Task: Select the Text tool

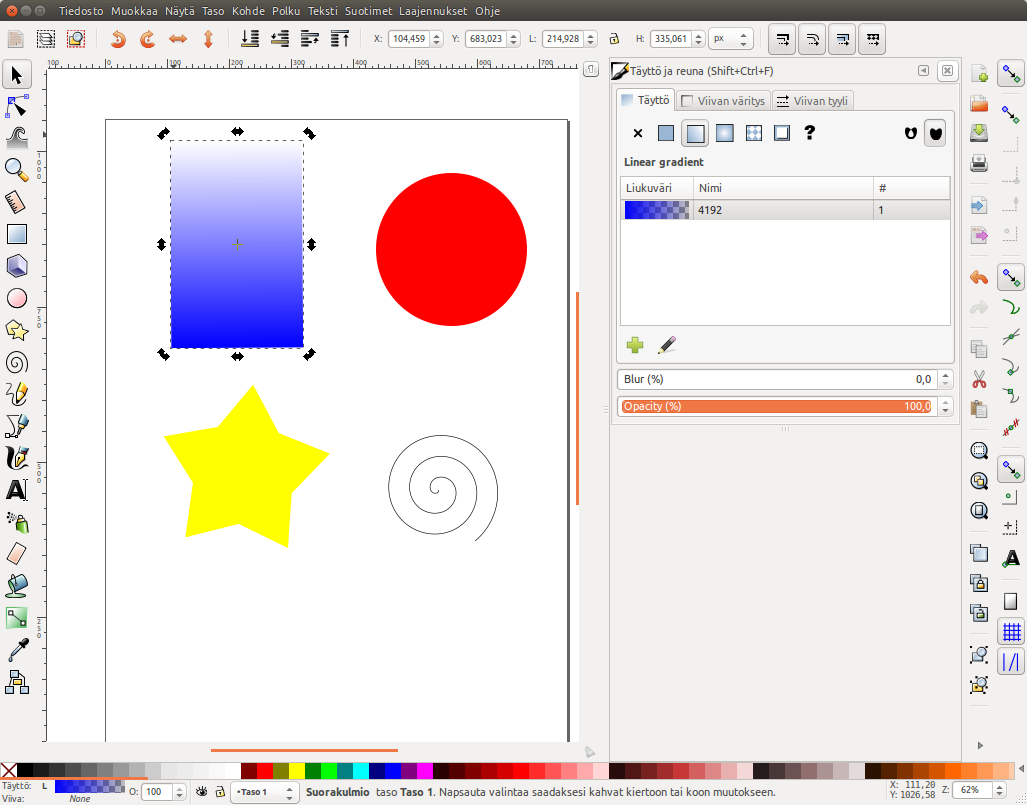Action: [x=16, y=490]
